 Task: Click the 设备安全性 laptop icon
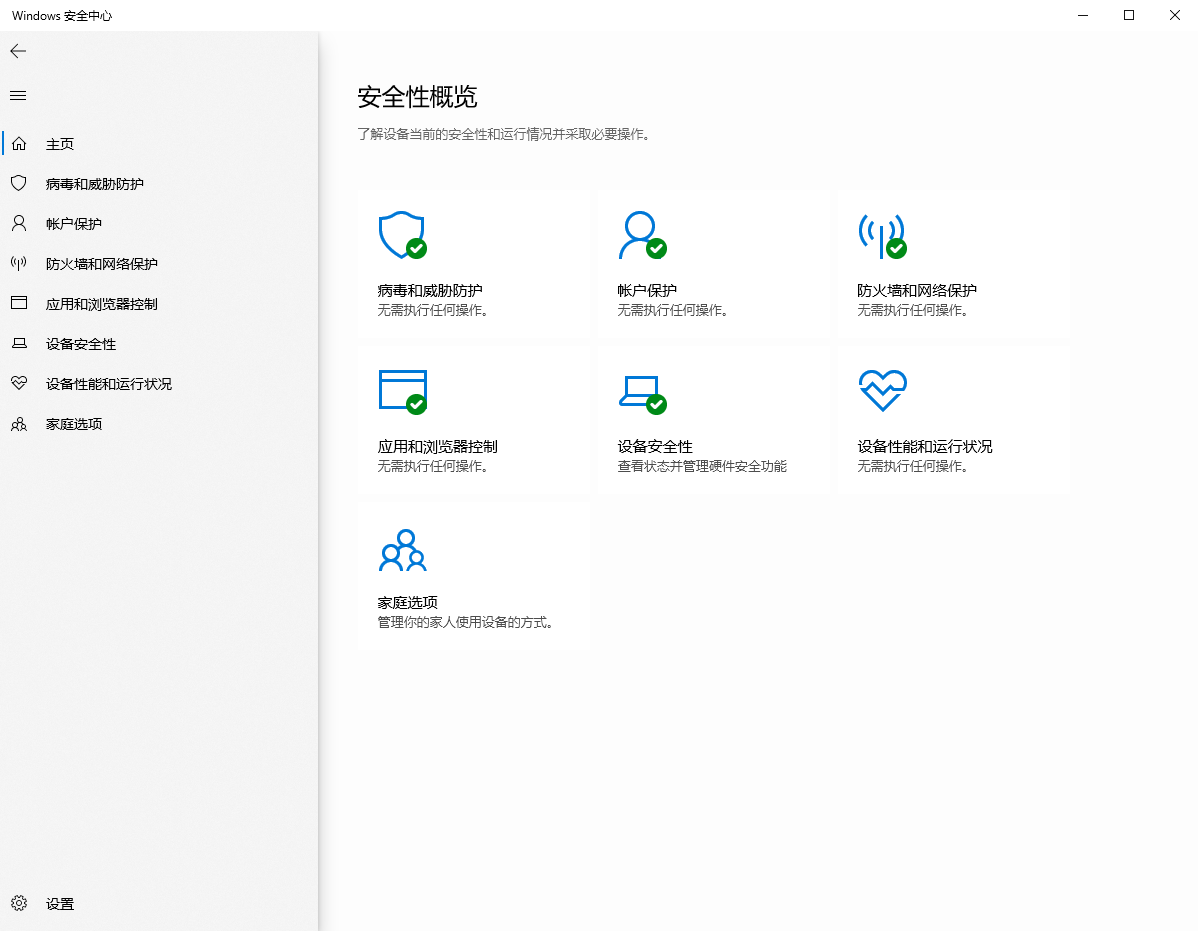click(642, 391)
